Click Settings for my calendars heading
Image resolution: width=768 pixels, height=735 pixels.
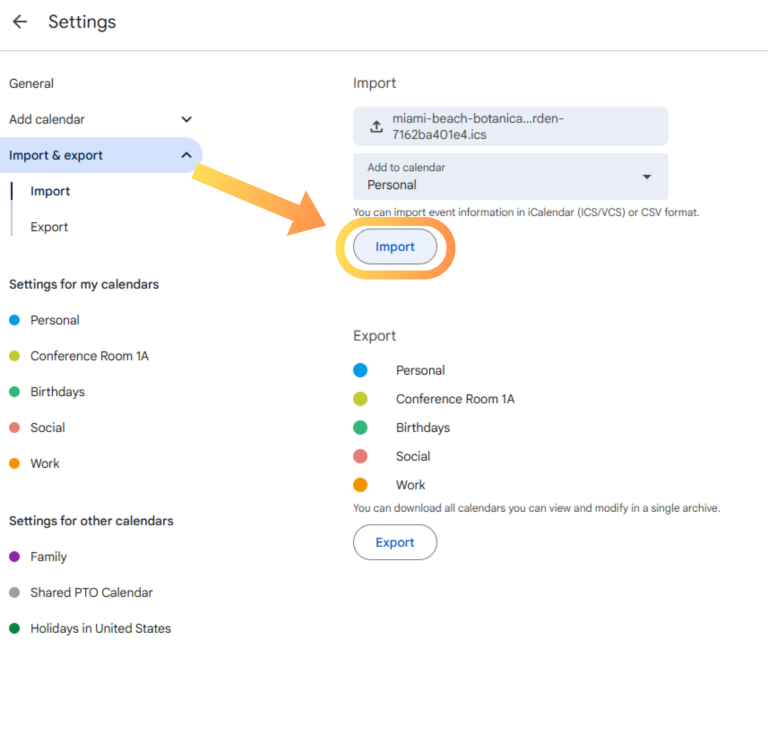84,285
